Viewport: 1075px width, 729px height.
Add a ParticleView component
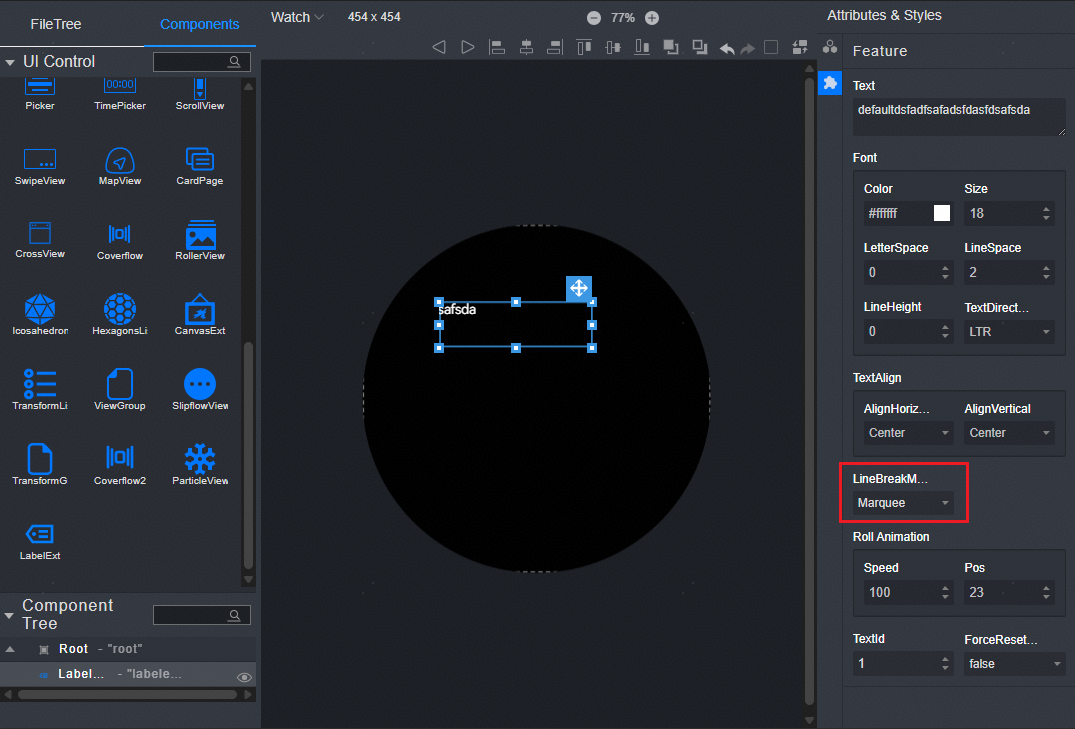tap(200, 460)
